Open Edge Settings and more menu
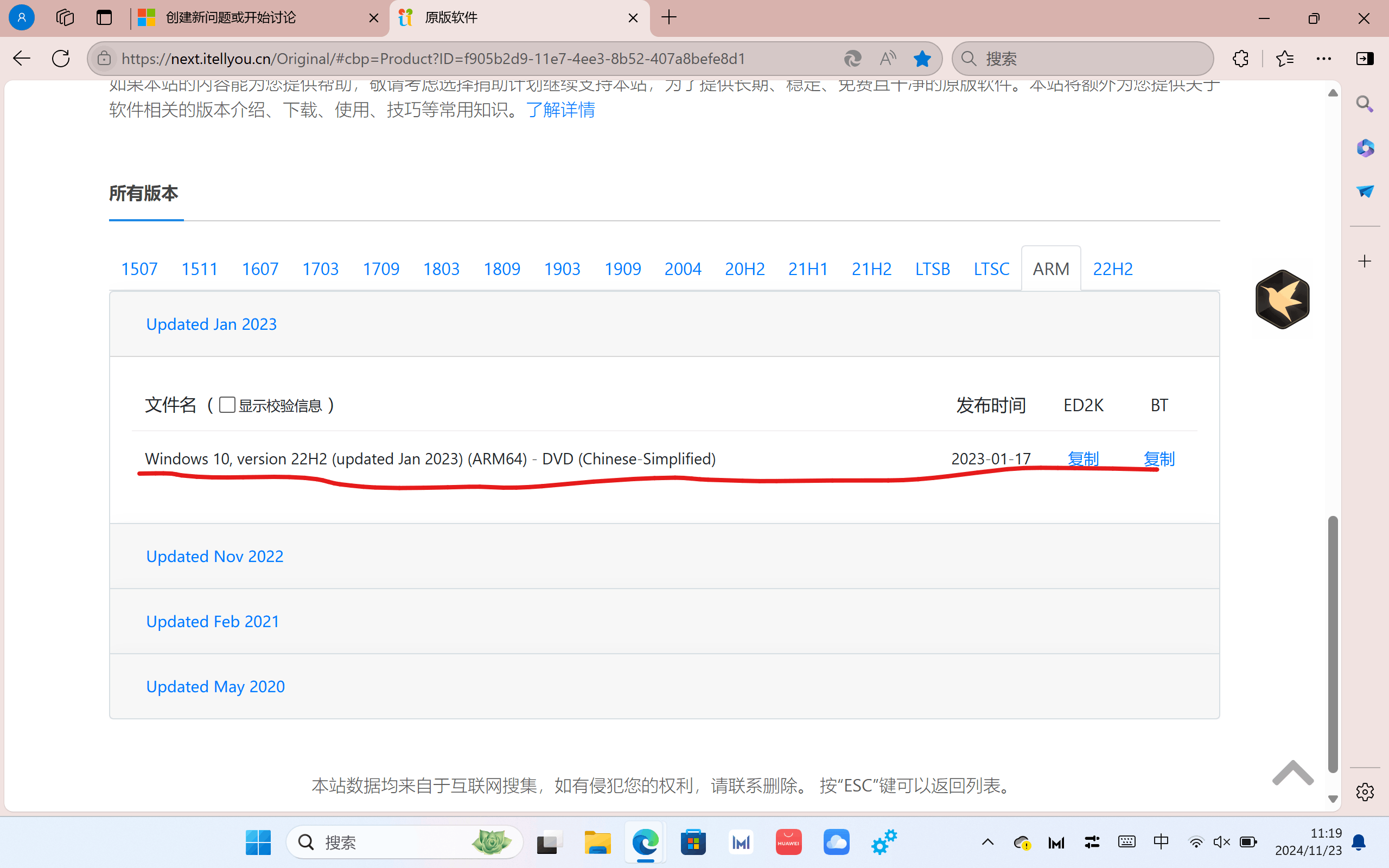The height and width of the screenshot is (868, 1389). 1323,59
